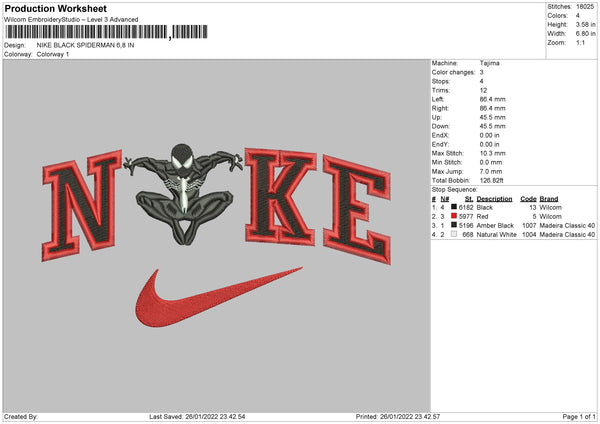Click the 'Stops:' label
Screen dimensions: 600x424
point(441,81)
